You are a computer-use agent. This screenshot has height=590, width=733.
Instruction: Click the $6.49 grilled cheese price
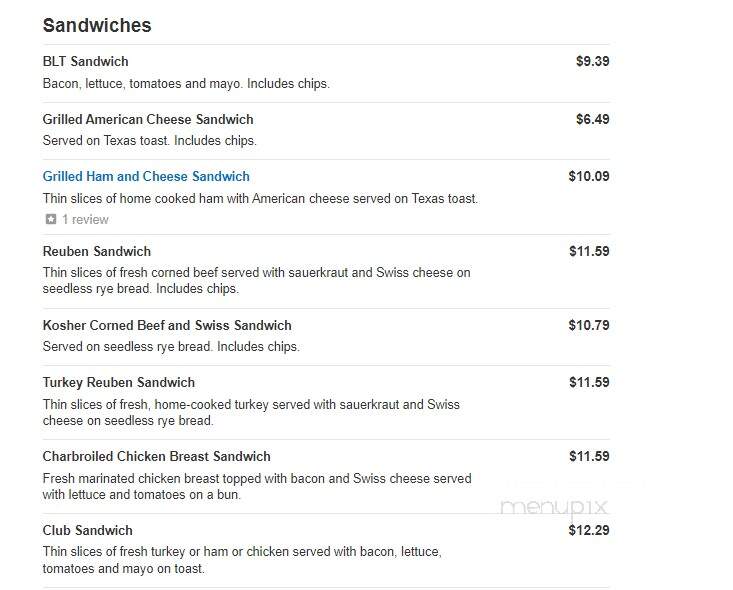click(x=592, y=119)
